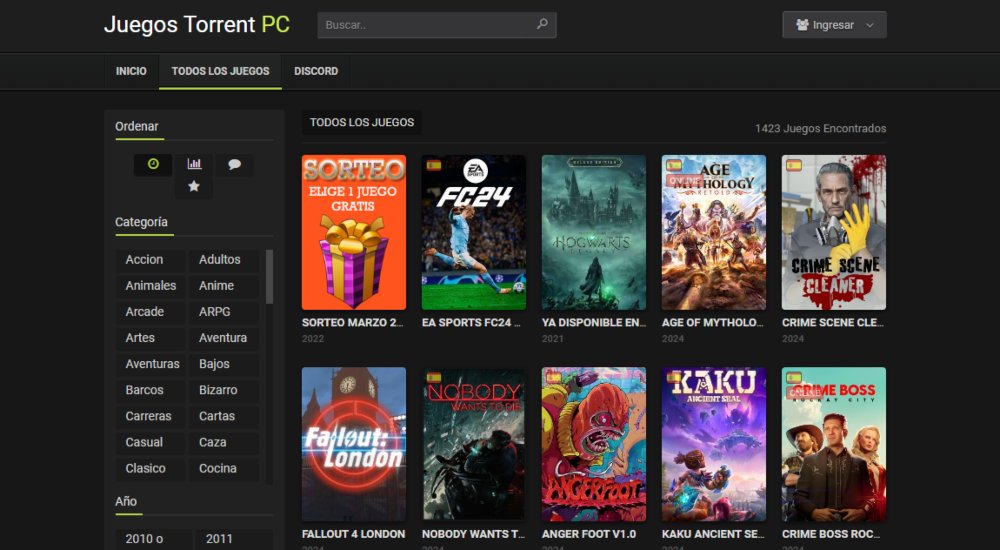Open the Crime Boss cover thumbnail
This screenshot has width=1000, height=550.
pos(834,444)
